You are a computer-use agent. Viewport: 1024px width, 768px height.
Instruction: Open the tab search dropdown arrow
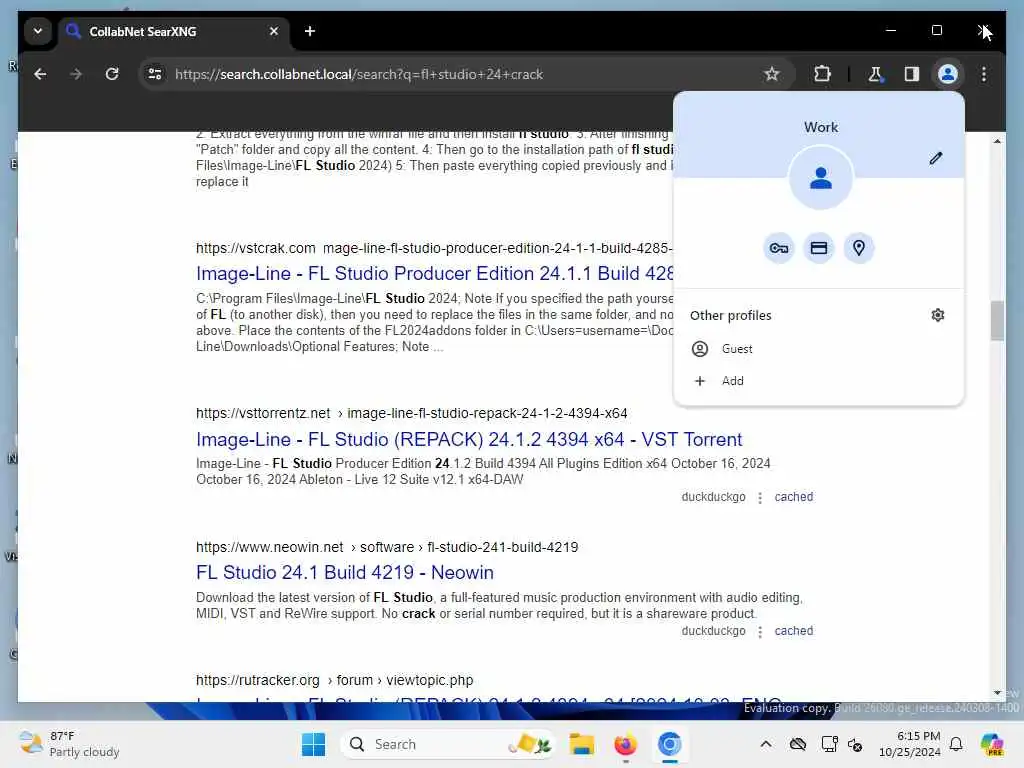(x=38, y=31)
